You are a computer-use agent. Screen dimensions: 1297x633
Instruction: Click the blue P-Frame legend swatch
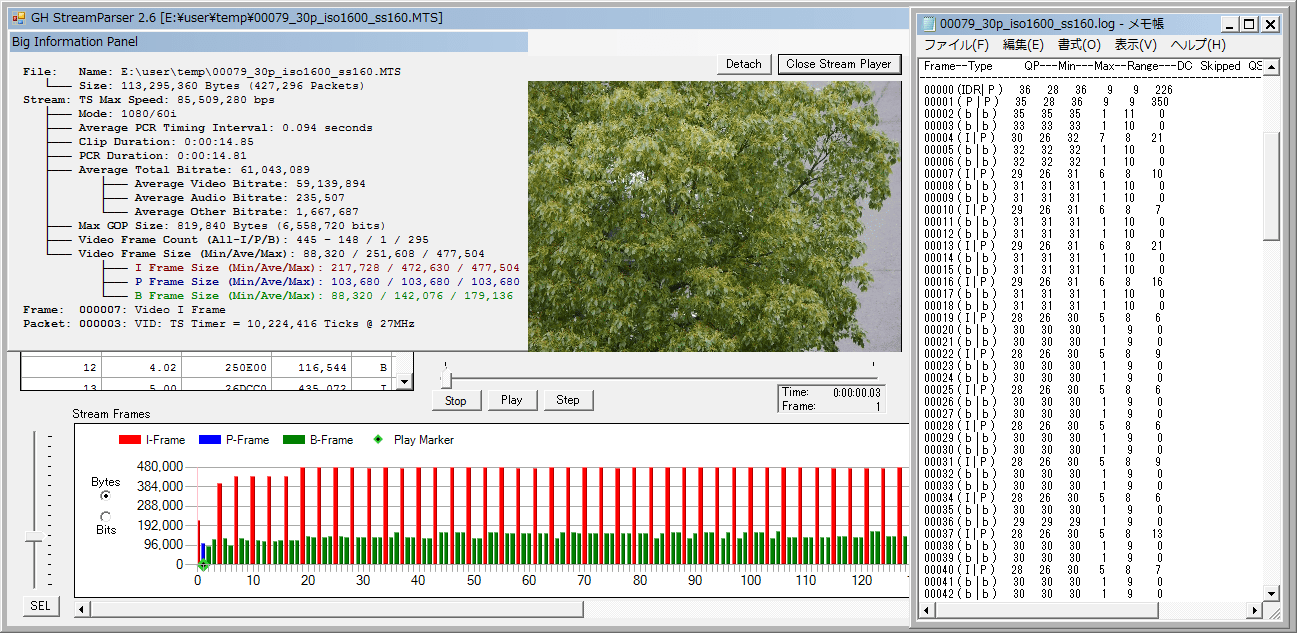click(x=209, y=440)
